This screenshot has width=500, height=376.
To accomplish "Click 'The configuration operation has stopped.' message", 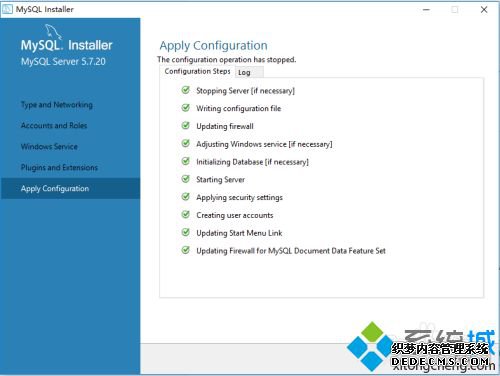I will pos(227,60).
